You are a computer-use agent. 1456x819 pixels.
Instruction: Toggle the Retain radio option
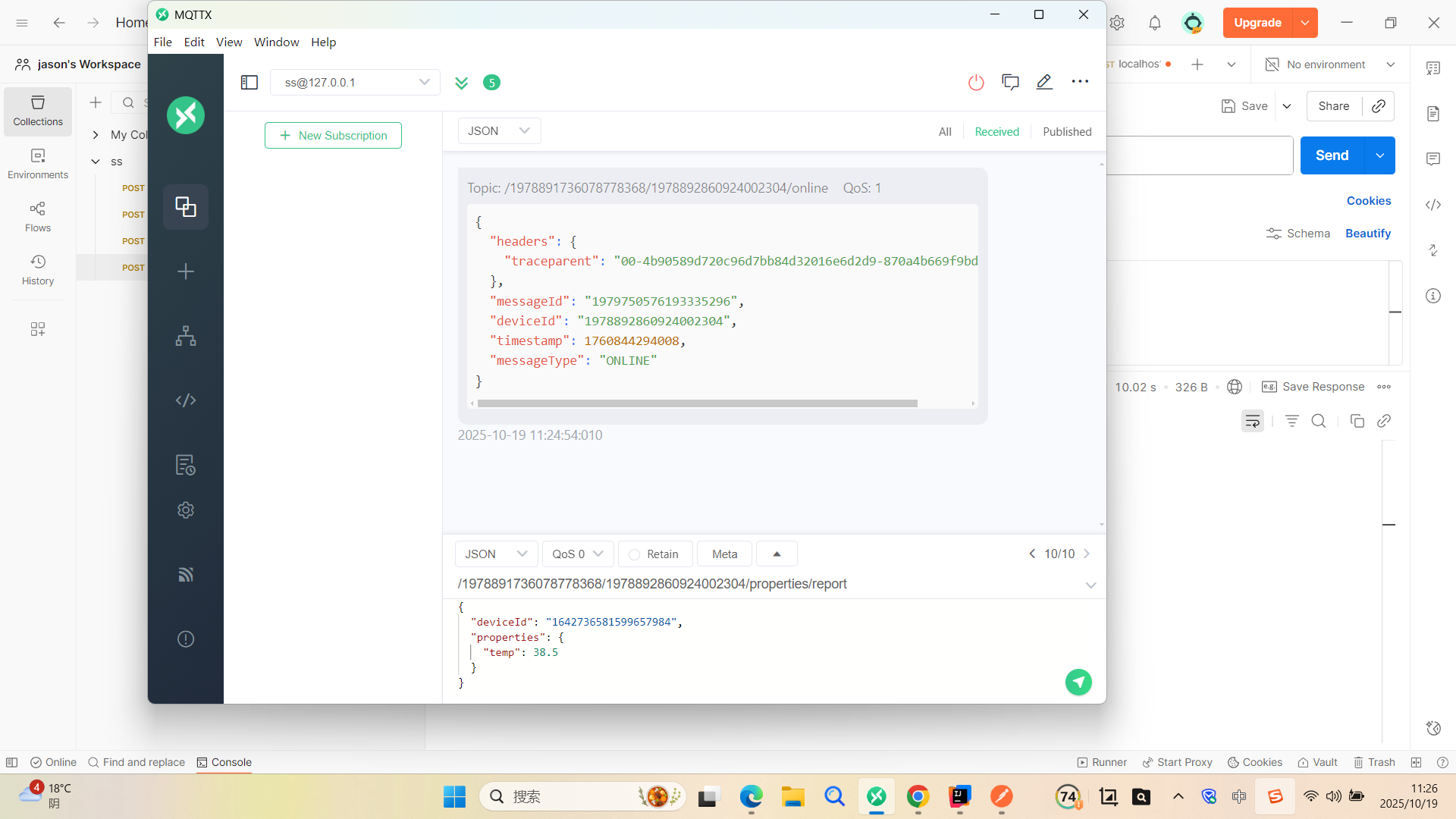pos(654,554)
